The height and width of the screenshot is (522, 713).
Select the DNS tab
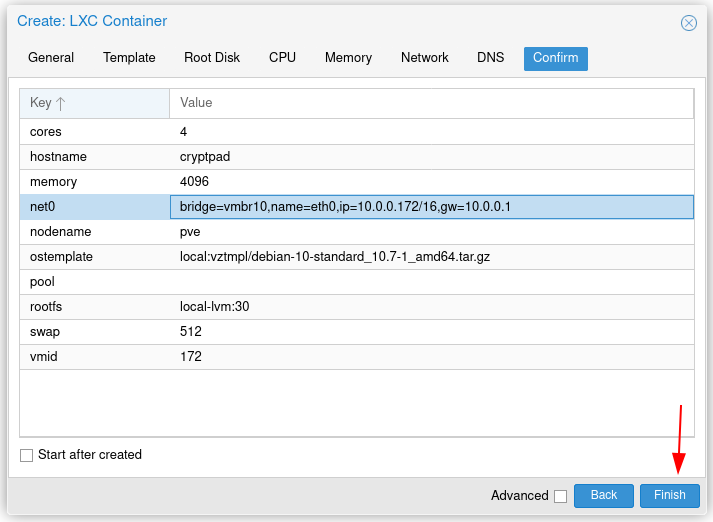(x=491, y=58)
